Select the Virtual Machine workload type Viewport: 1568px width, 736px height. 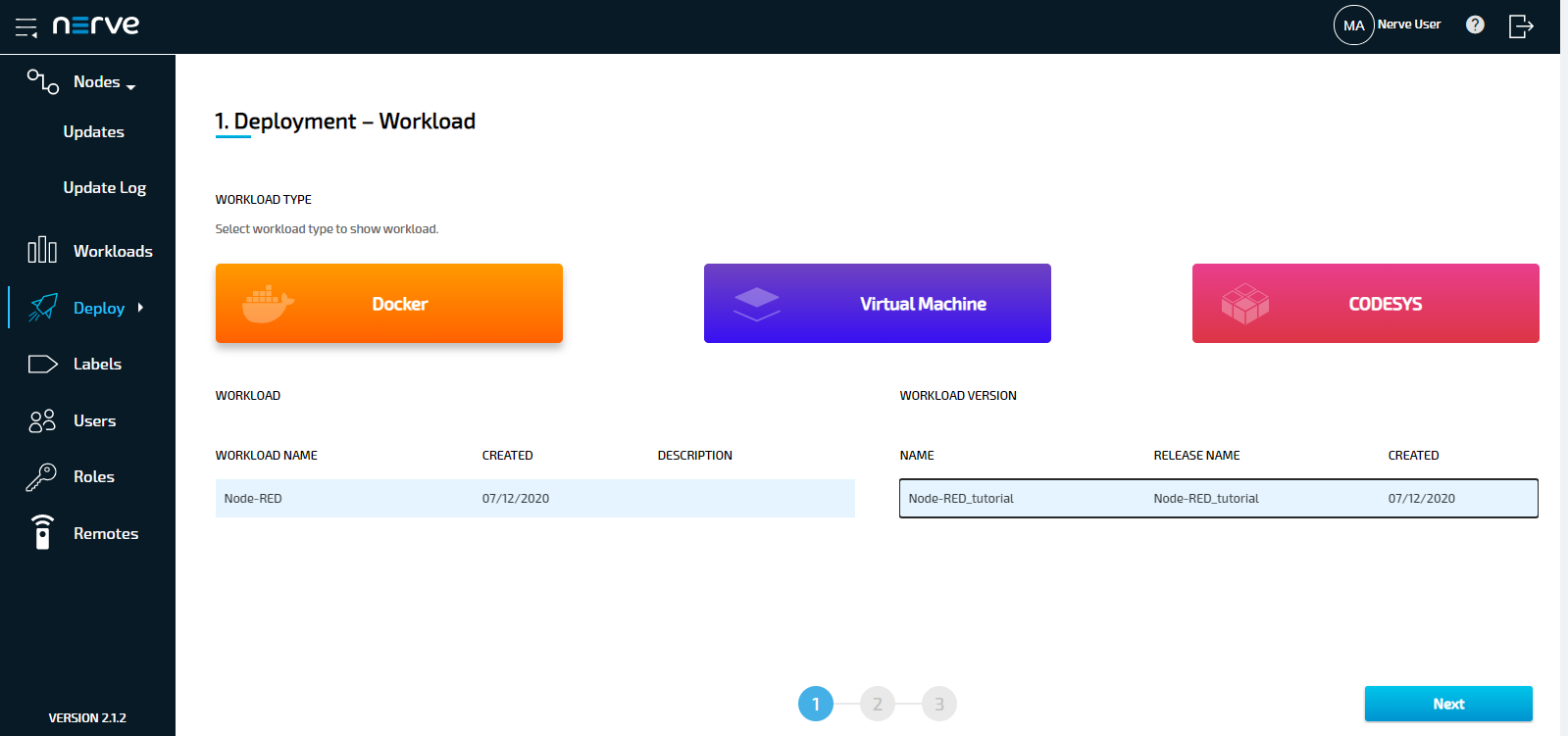877,304
